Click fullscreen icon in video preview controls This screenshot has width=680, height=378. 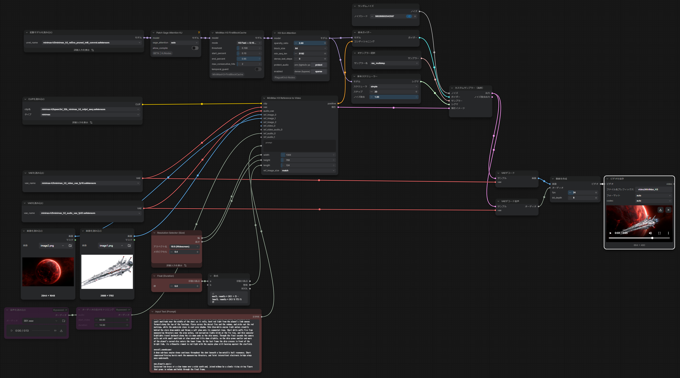659,233
